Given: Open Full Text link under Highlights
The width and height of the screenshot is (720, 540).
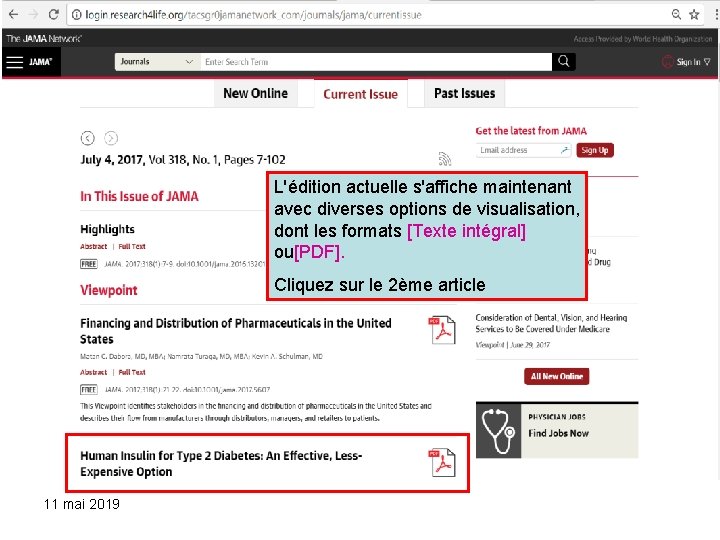Looking at the screenshot, I should (132, 247).
